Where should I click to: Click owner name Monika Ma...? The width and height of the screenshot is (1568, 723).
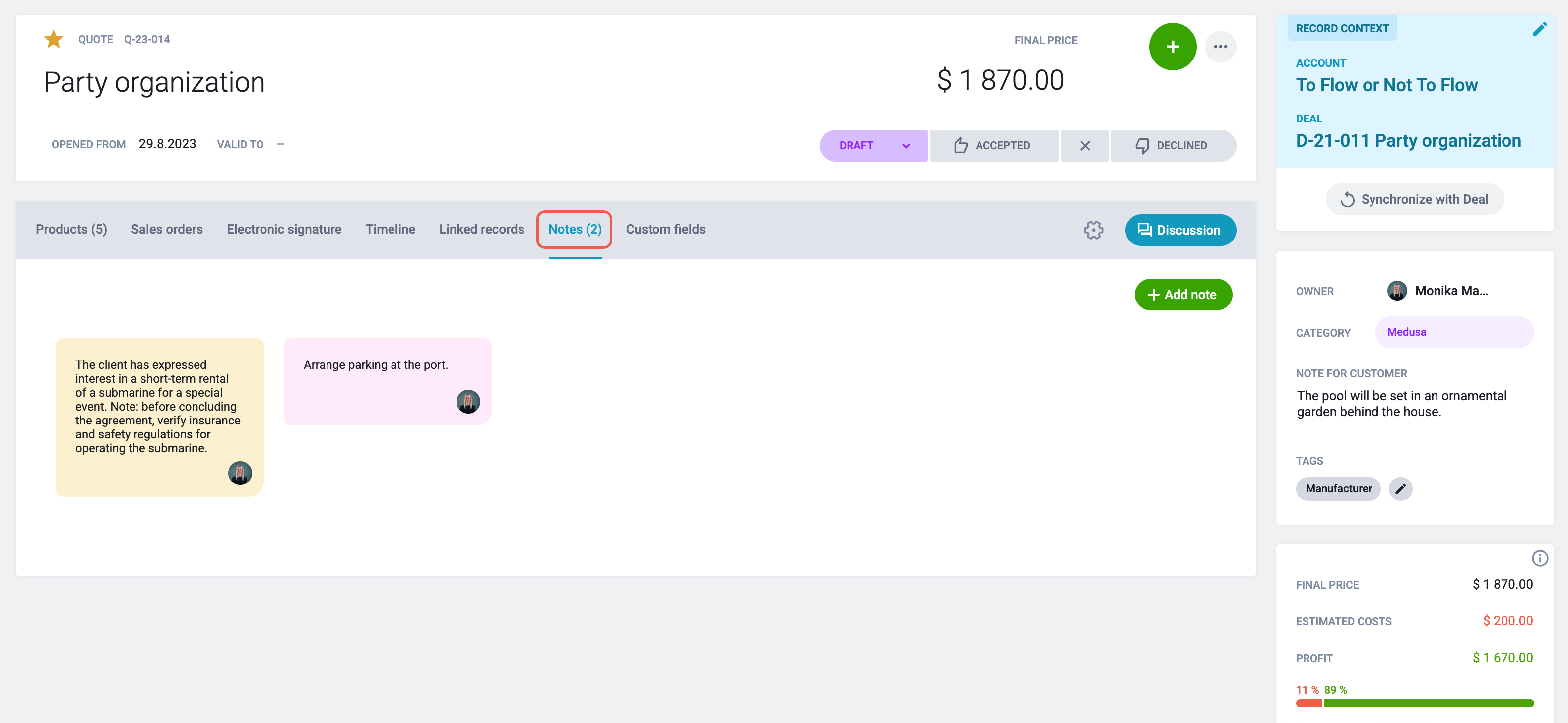(x=1451, y=291)
